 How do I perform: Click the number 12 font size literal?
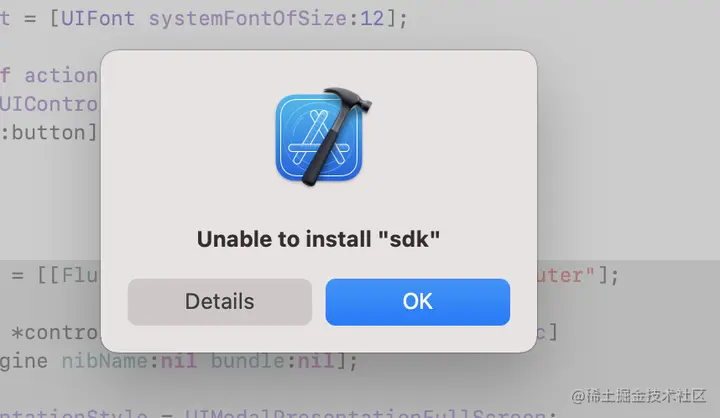pos(372,19)
